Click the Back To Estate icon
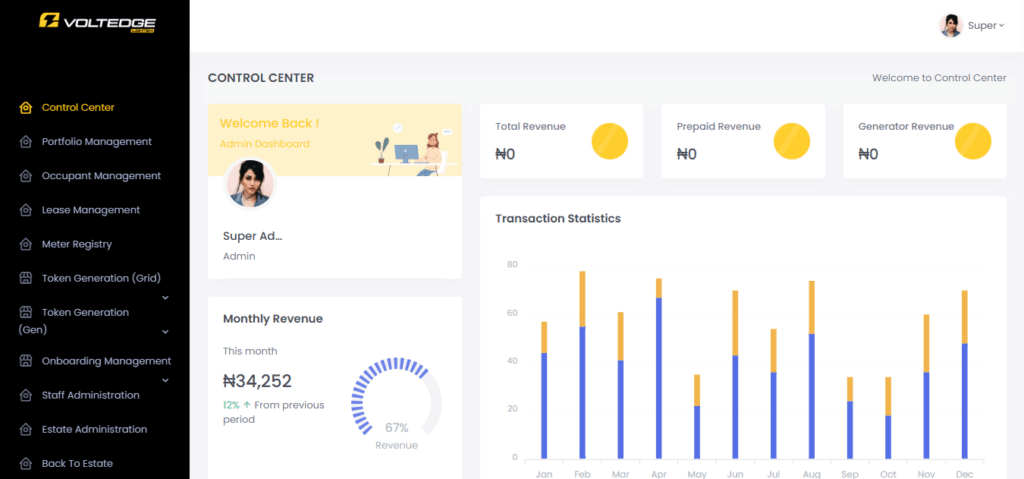The image size is (1024, 479). [x=26, y=463]
